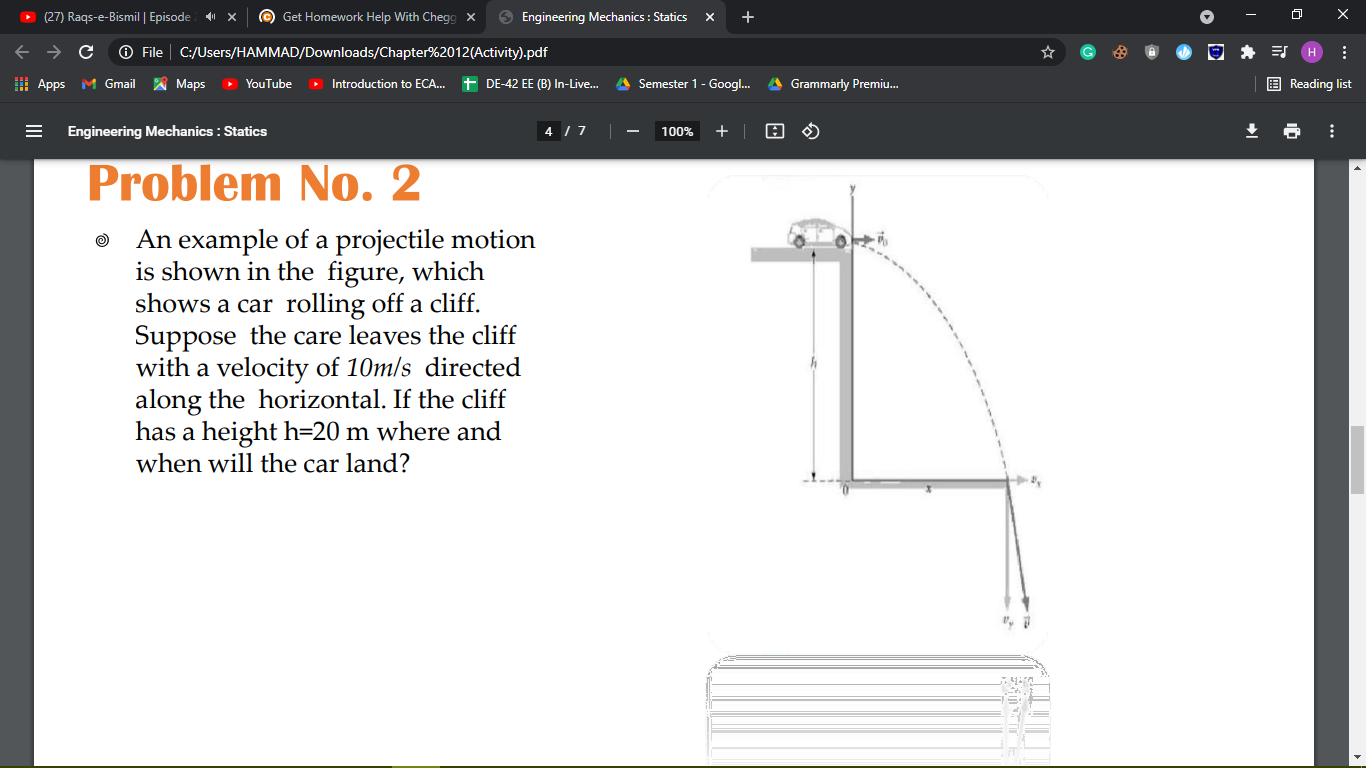Click the browser back button
Viewport: 1366px width, 768px height.
(x=21, y=51)
